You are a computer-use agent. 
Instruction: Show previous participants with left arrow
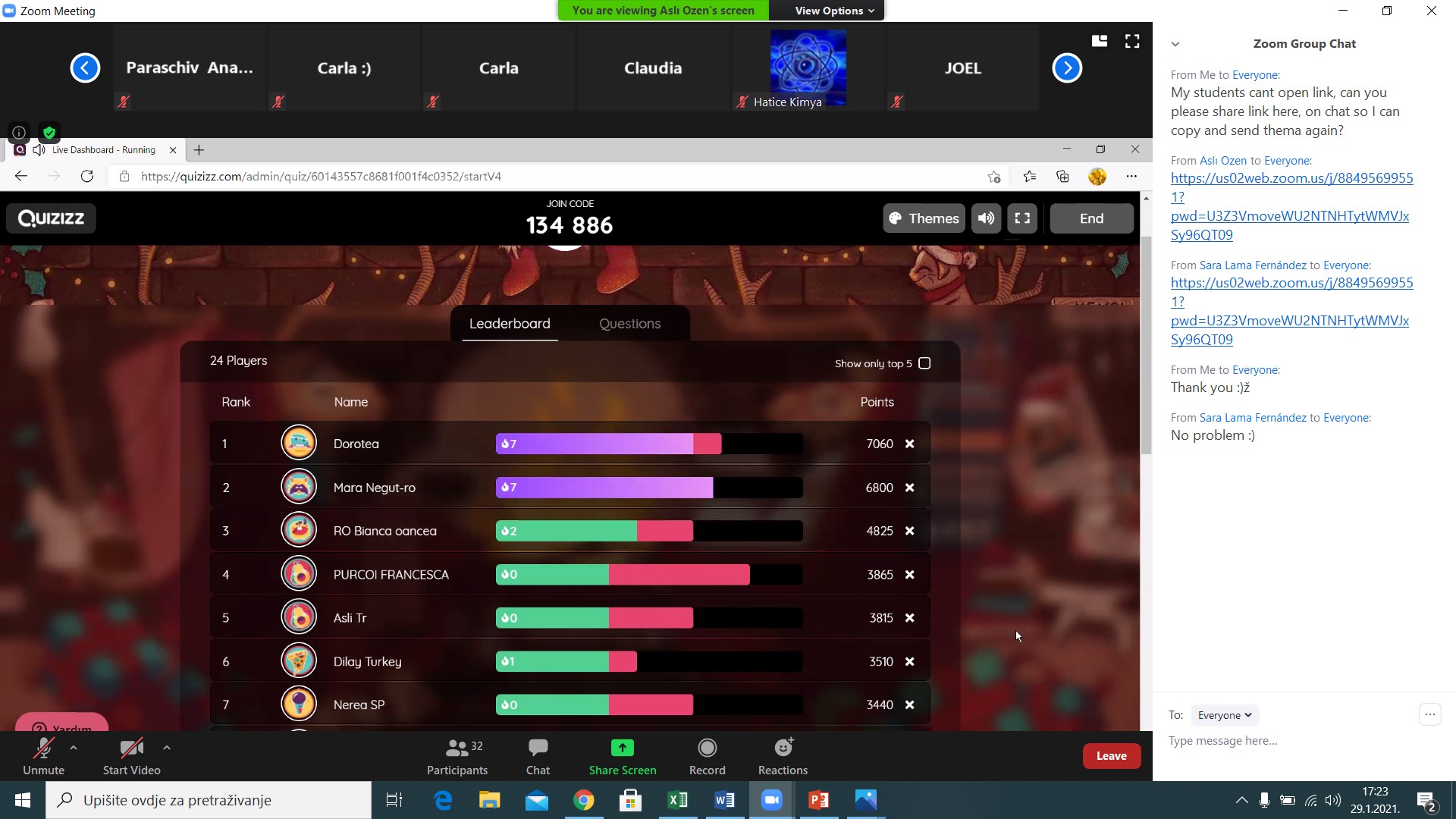pos(85,68)
